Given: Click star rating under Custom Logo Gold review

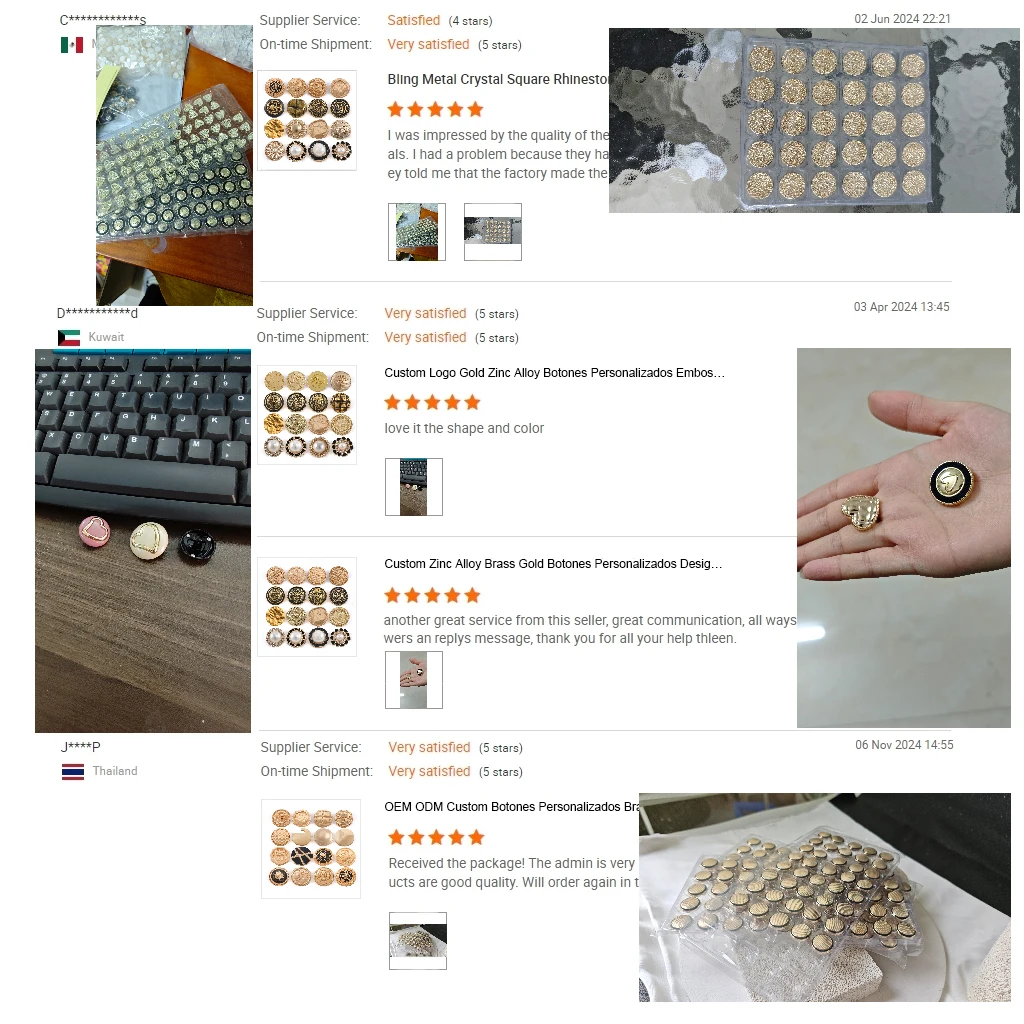Looking at the screenshot, I should coord(432,402).
